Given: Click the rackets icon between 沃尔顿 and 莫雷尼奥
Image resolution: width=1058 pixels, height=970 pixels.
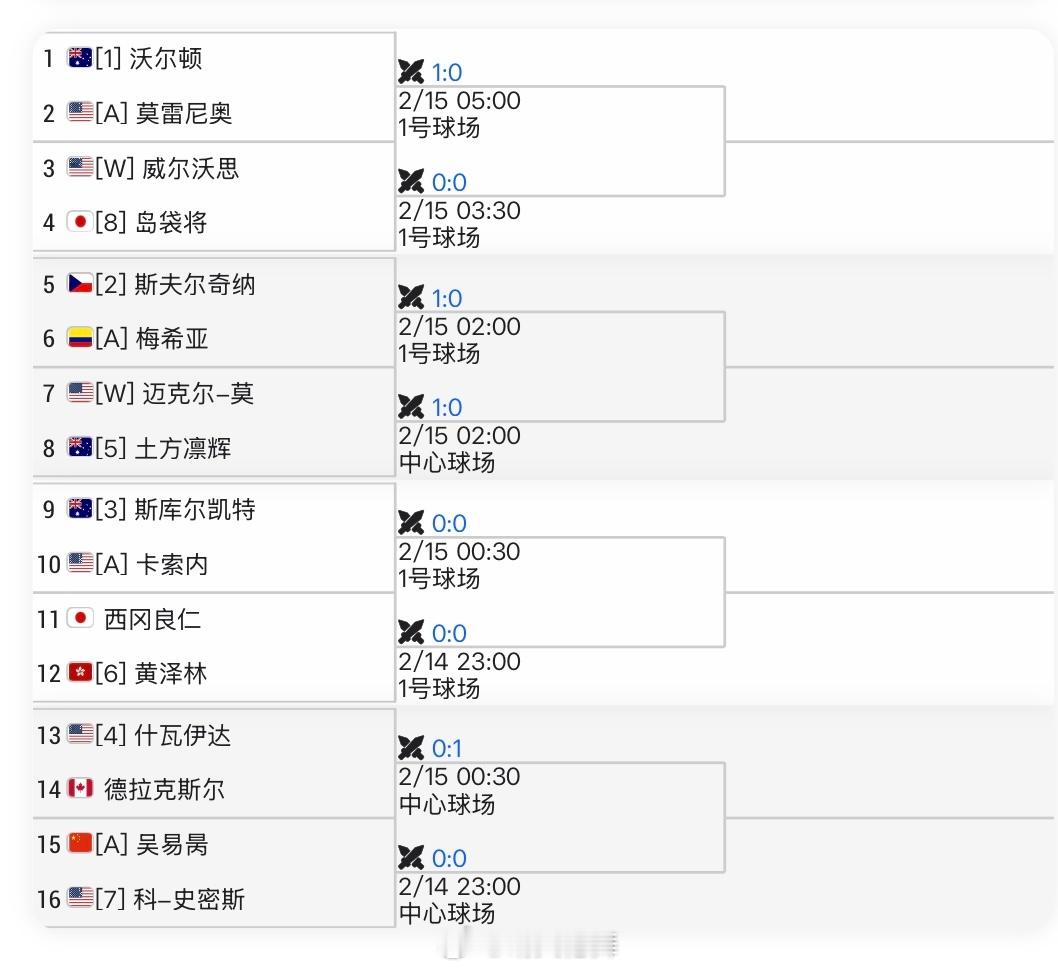Looking at the screenshot, I should (x=411, y=72).
